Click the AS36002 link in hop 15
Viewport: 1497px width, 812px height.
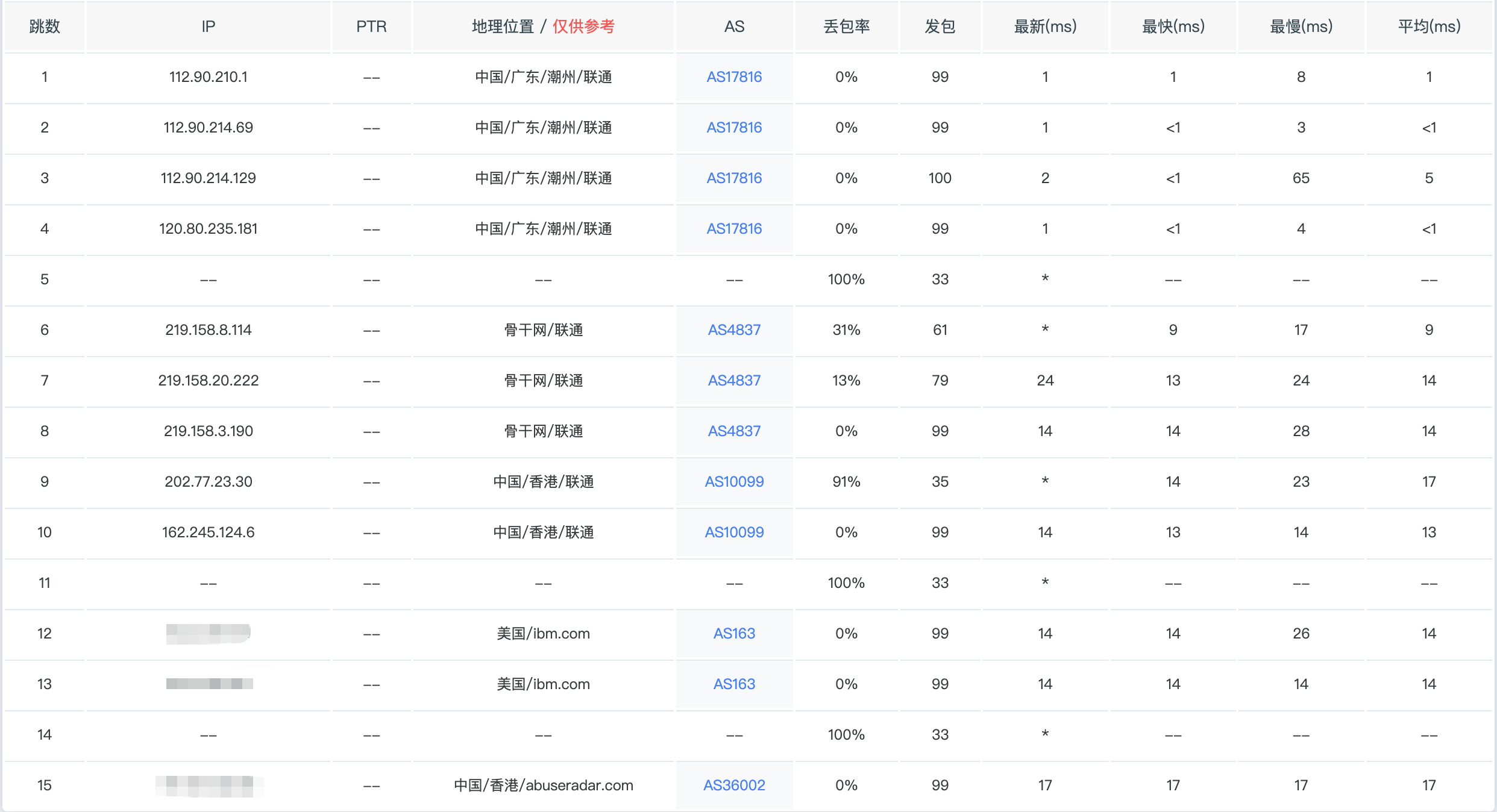[x=734, y=785]
